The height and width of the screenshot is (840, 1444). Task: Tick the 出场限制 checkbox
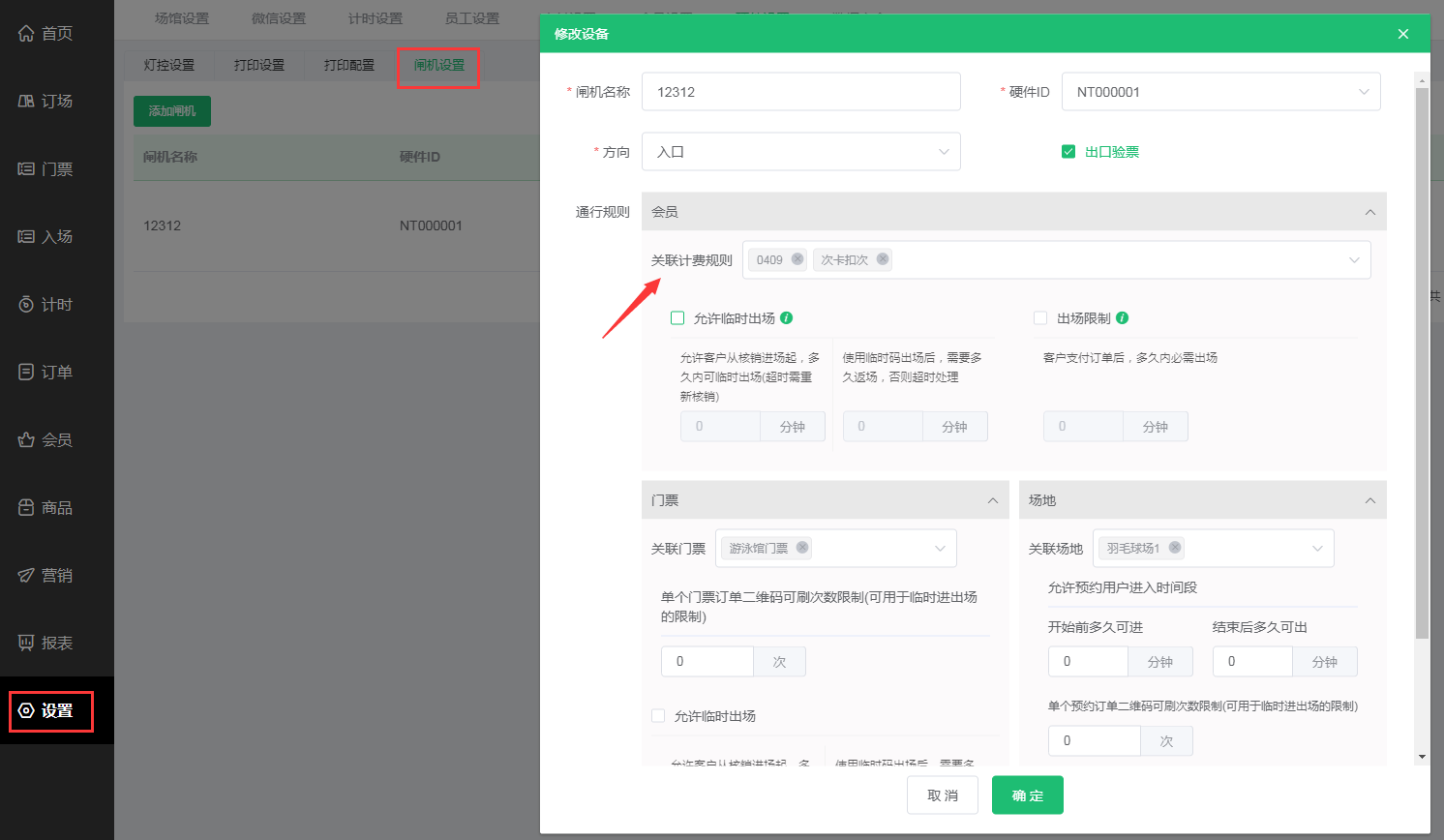[x=1040, y=317]
